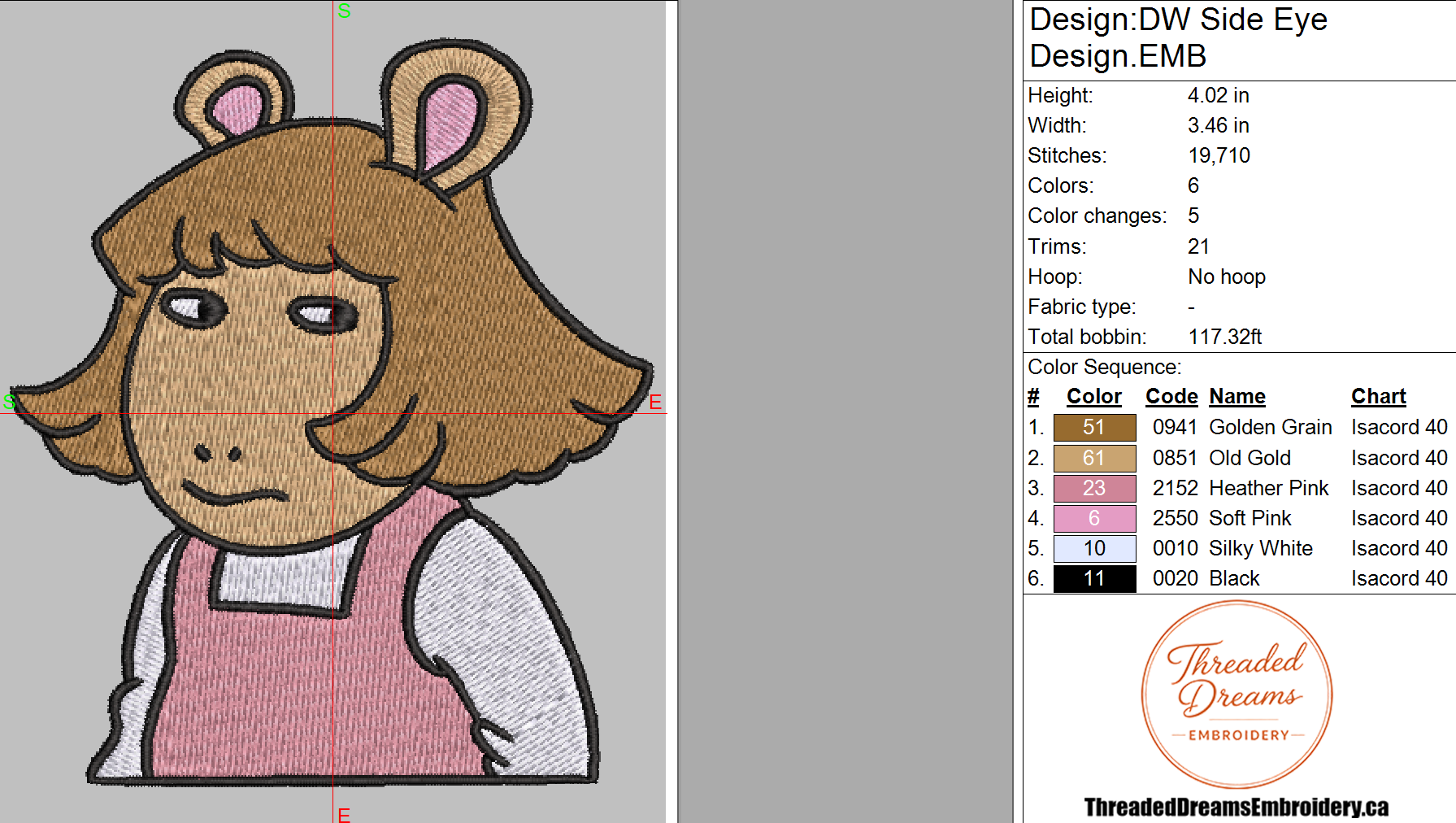The width and height of the screenshot is (1456, 823).
Task: Click the green S marker on left edge
Action: 9,402
